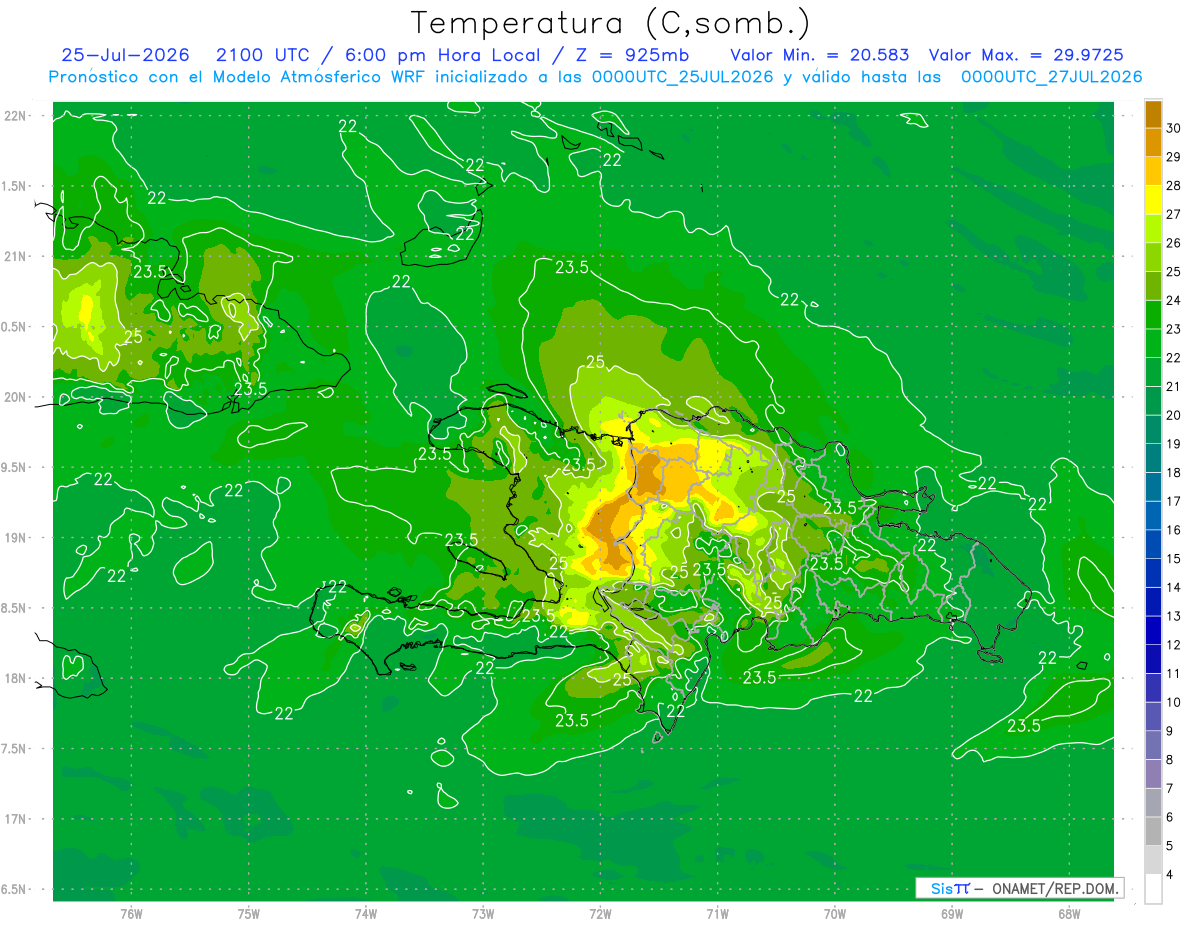Click the 'Sisπ – ONAMET/REP.DOM.' credit box
This screenshot has height=927, width=1200.
click(1019, 888)
